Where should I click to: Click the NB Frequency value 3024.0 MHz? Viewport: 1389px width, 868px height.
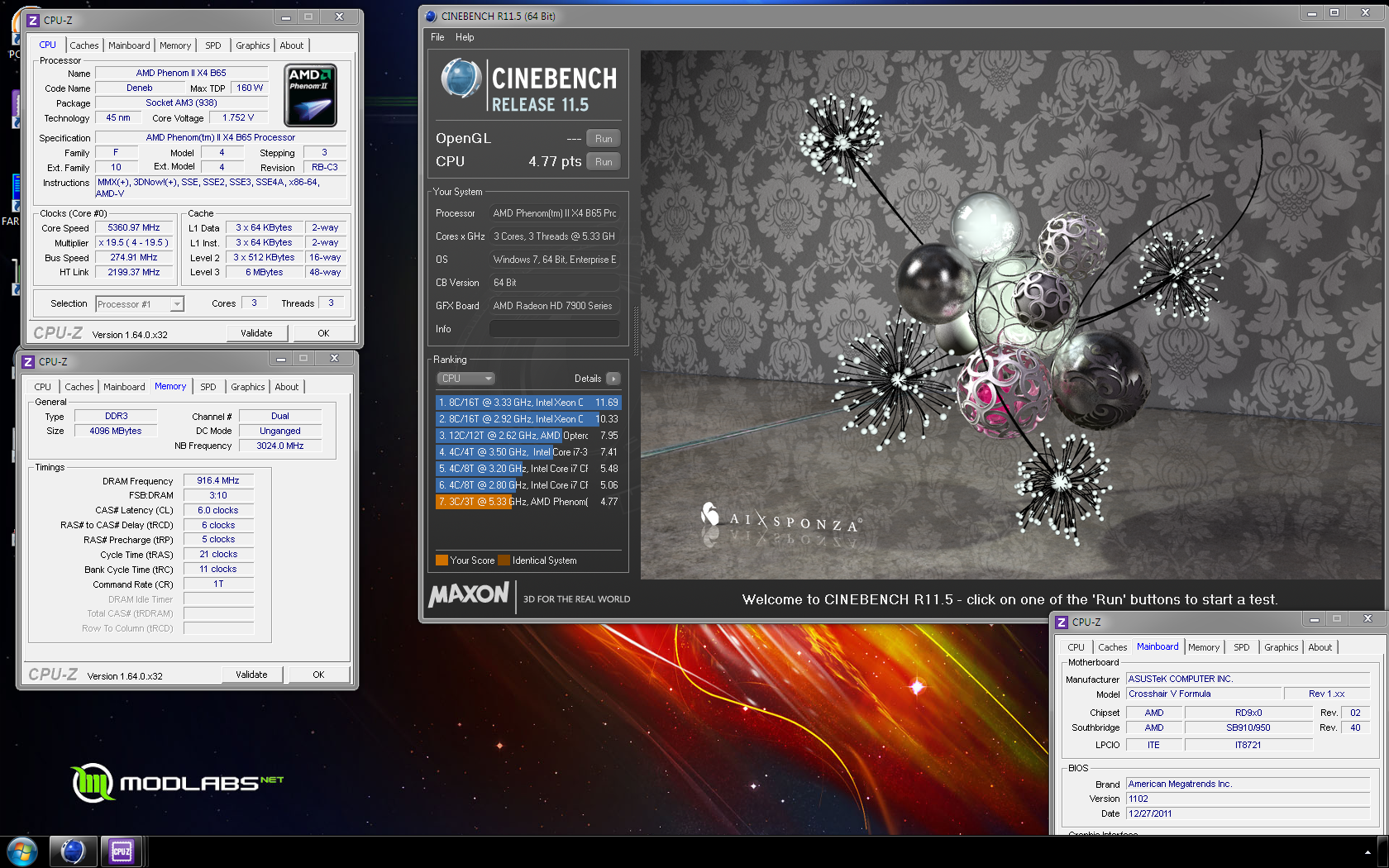(280, 446)
